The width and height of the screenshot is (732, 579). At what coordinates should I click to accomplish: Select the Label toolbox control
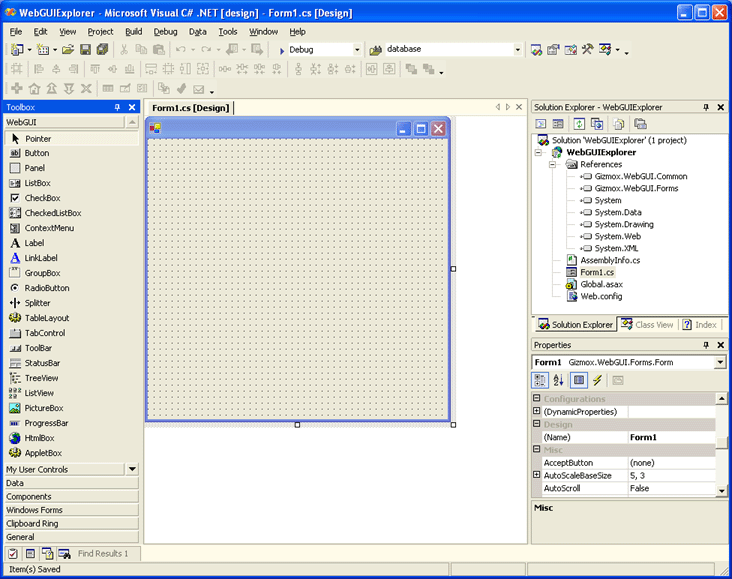(x=71, y=243)
